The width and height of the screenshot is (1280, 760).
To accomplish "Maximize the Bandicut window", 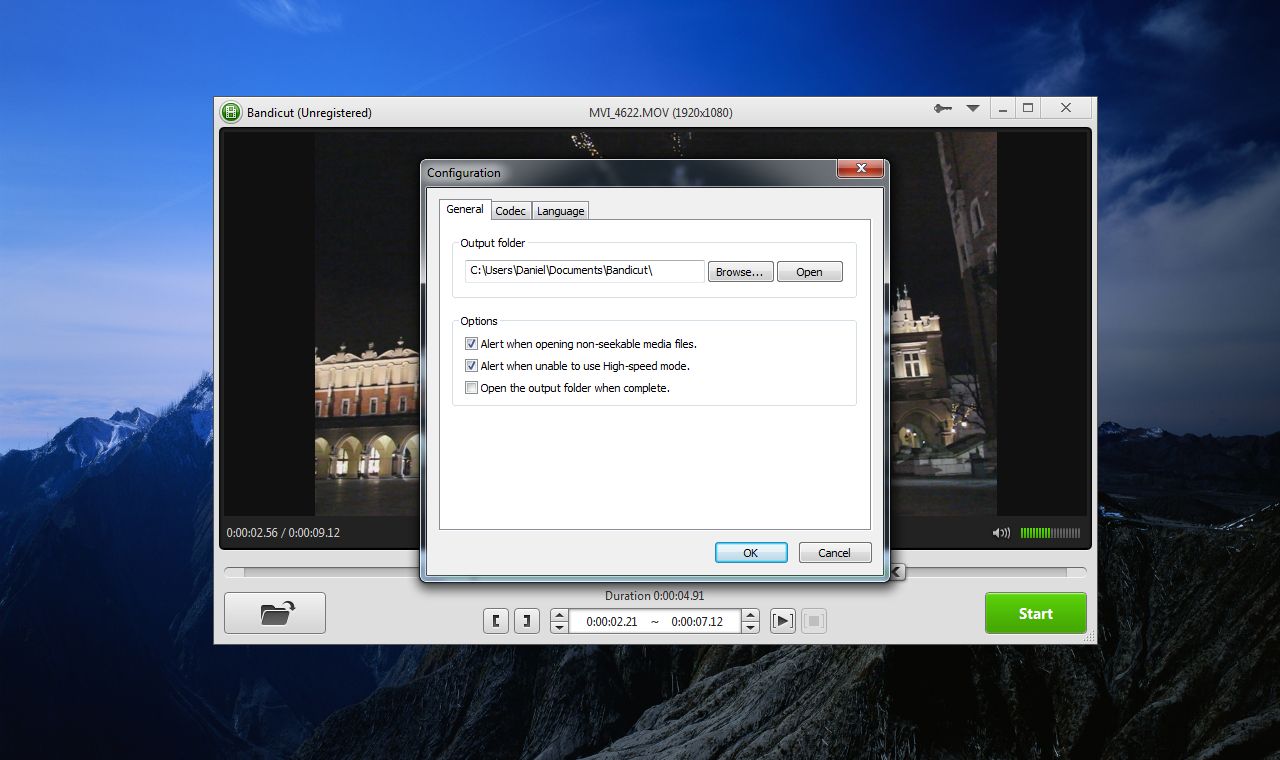I will 1028,108.
